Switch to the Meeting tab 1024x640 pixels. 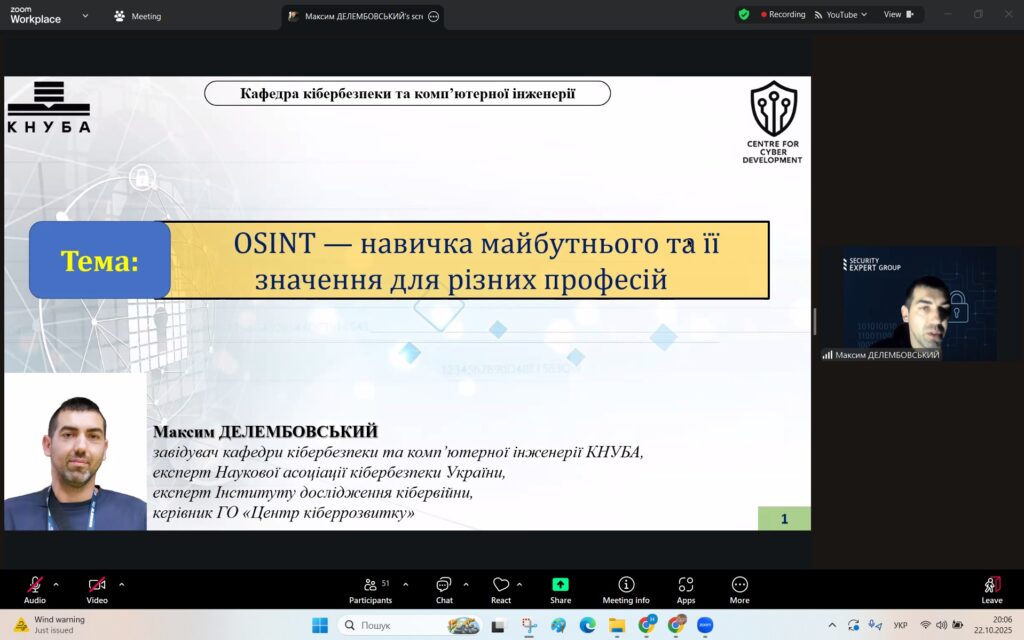click(138, 16)
